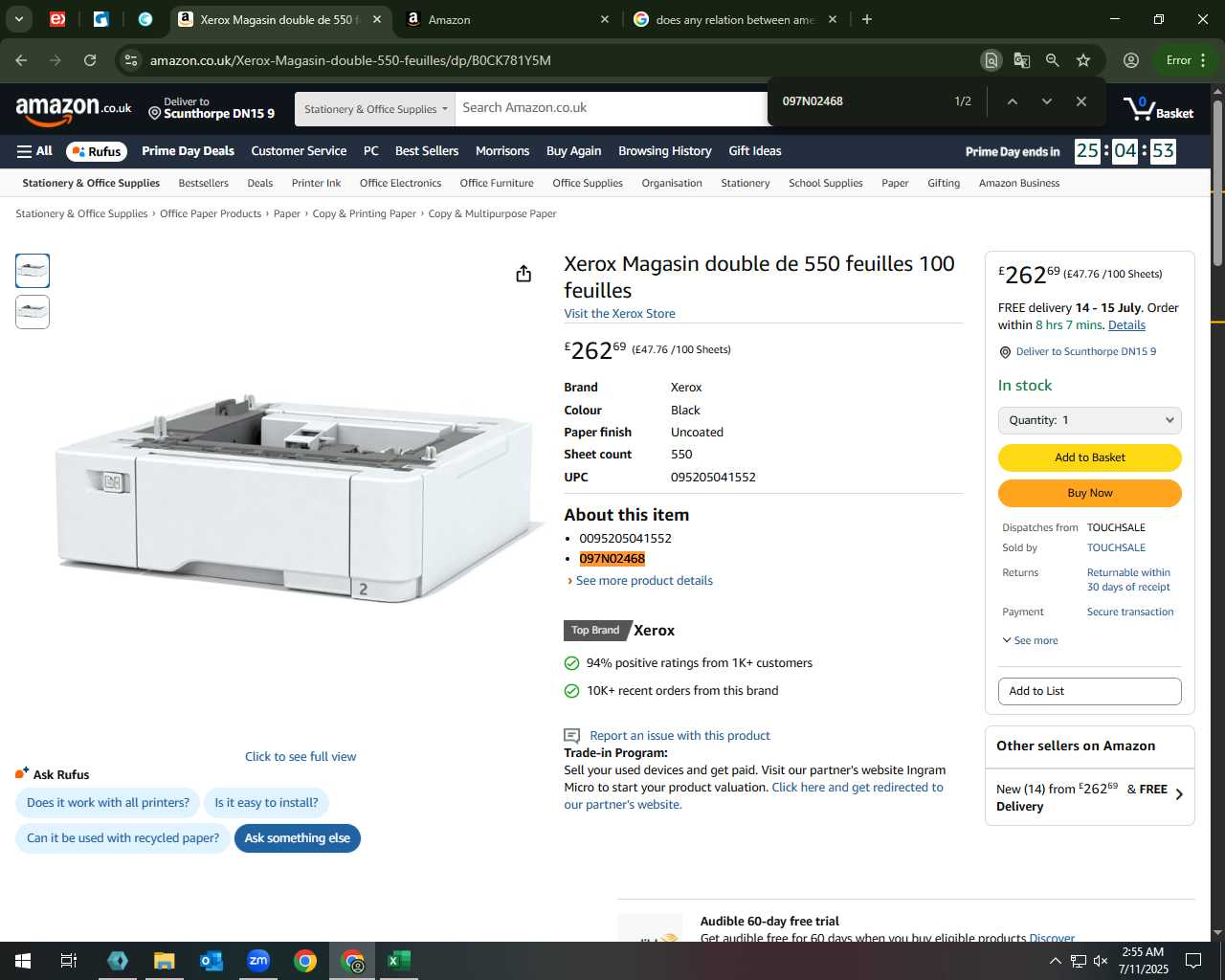This screenshot has width=1225, height=980.
Task: Click the Ask something else button
Action: click(x=298, y=838)
